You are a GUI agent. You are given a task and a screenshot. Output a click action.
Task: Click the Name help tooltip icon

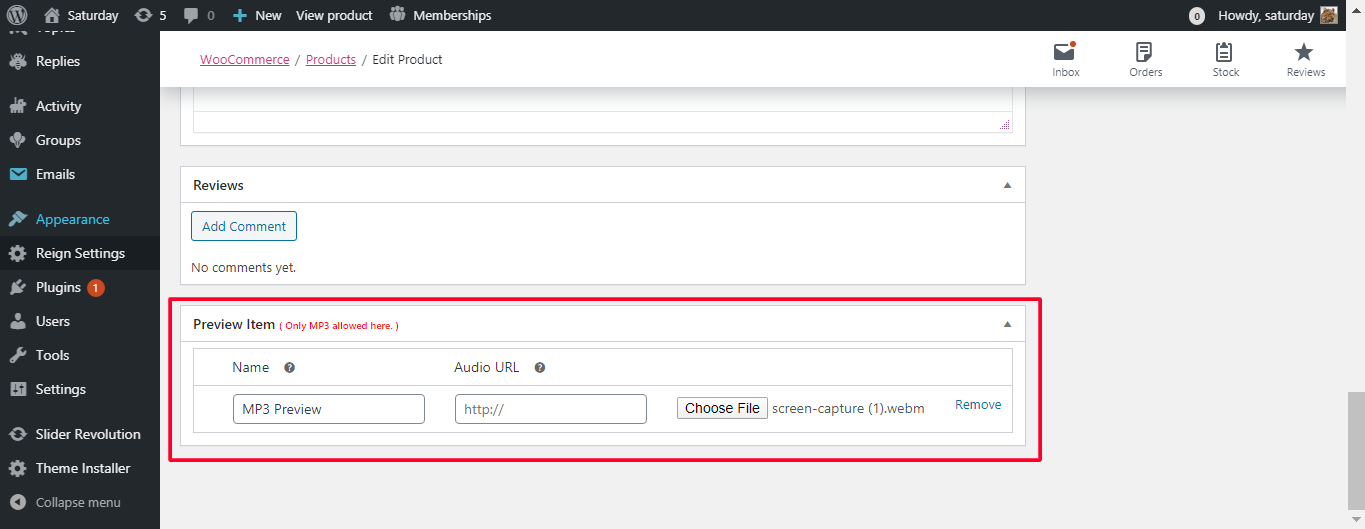click(x=289, y=367)
